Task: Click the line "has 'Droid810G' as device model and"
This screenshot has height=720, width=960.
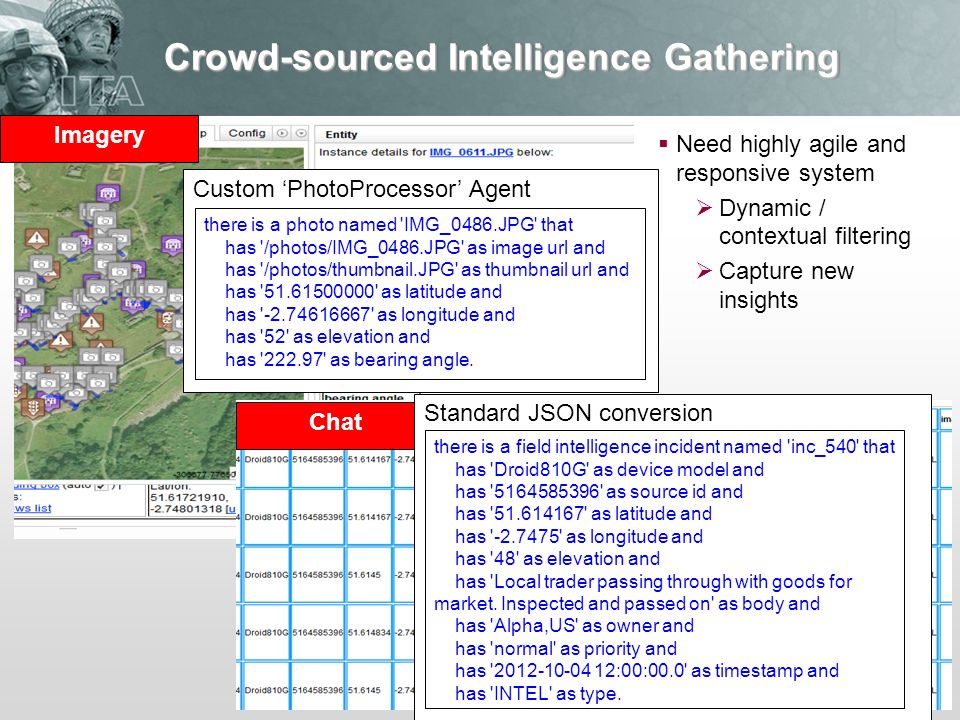Action: pos(609,469)
